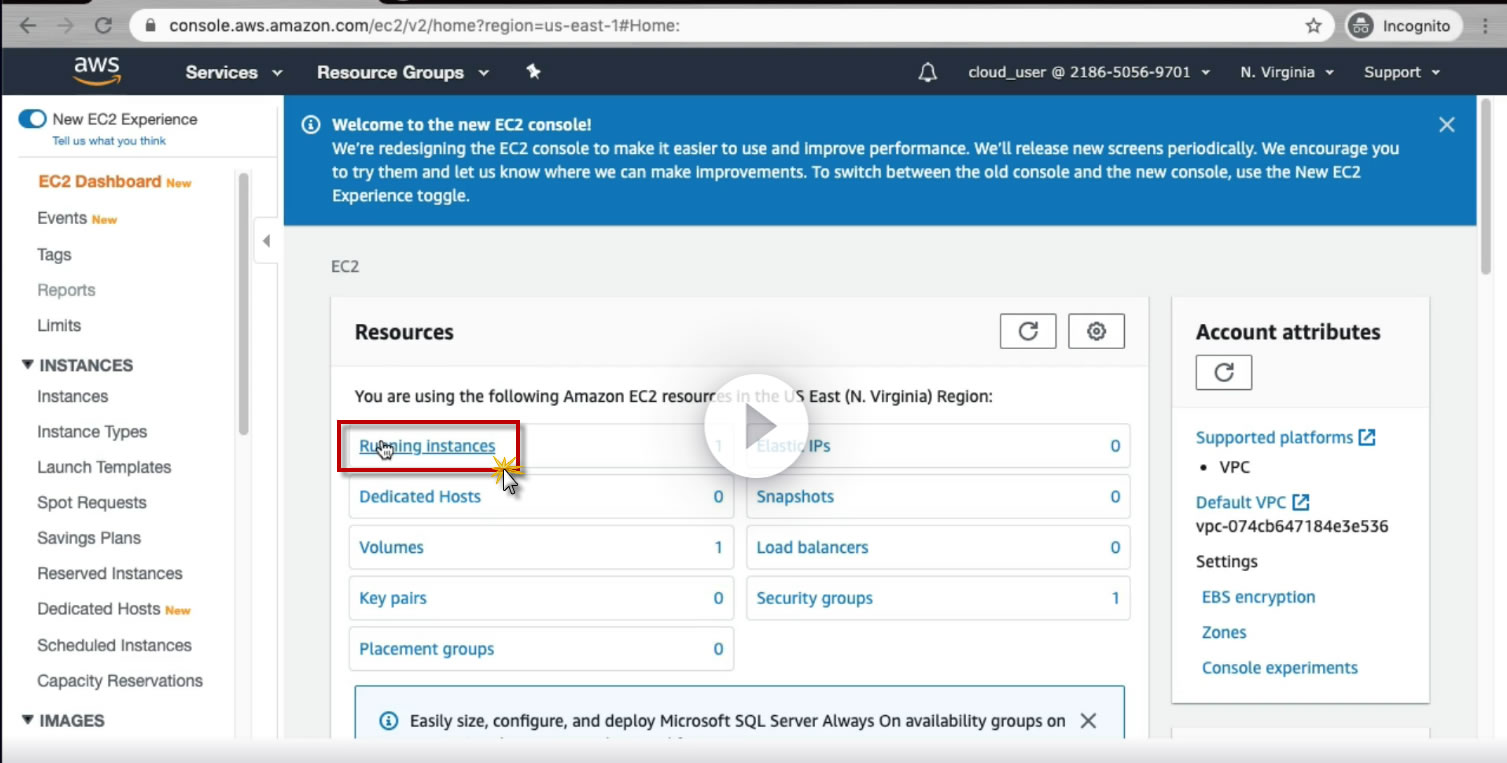The height and width of the screenshot is (763, 1507).
Task: Collapse the IMAGES sidebar section
Action: coord(27,720)
